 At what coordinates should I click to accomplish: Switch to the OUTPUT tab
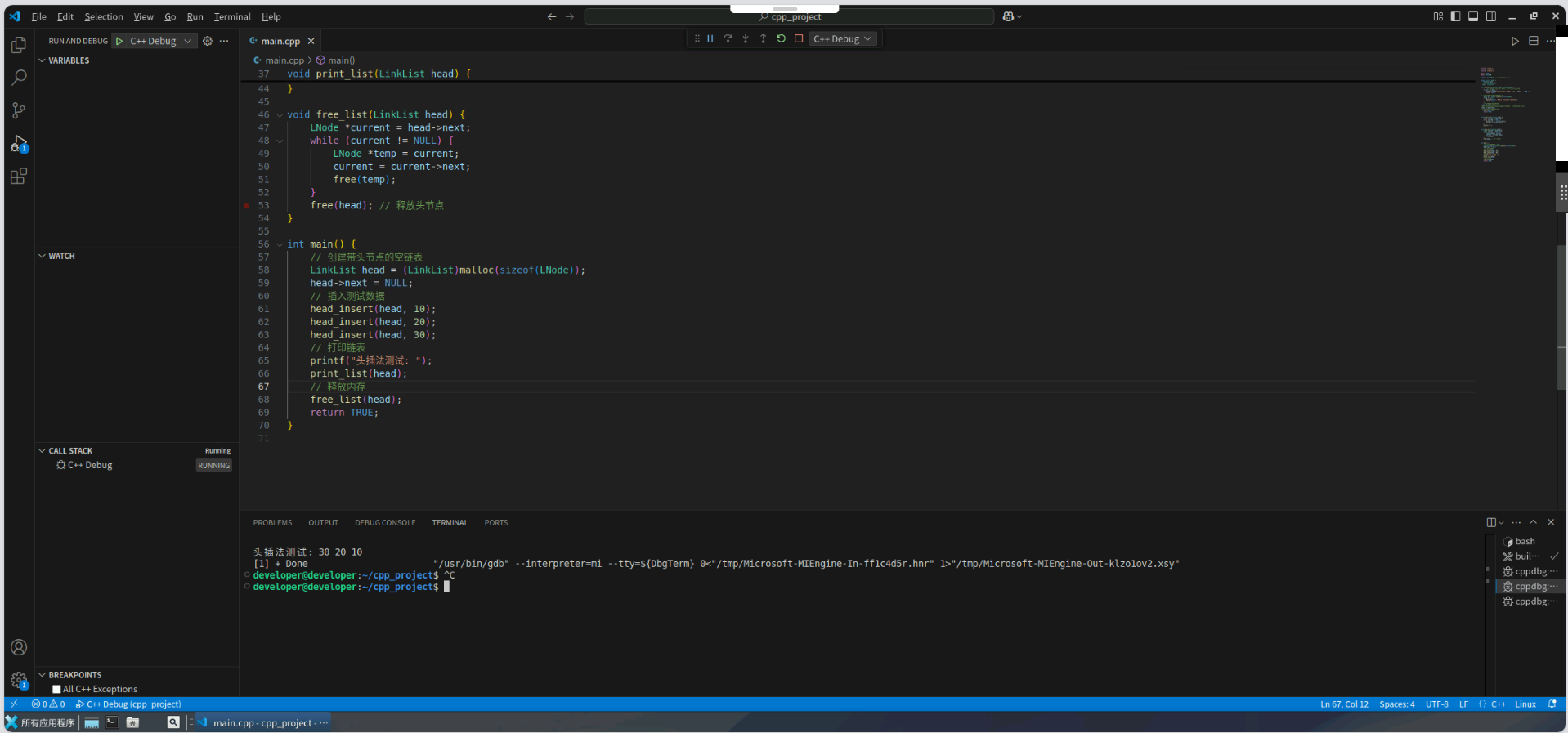(323, 523)
